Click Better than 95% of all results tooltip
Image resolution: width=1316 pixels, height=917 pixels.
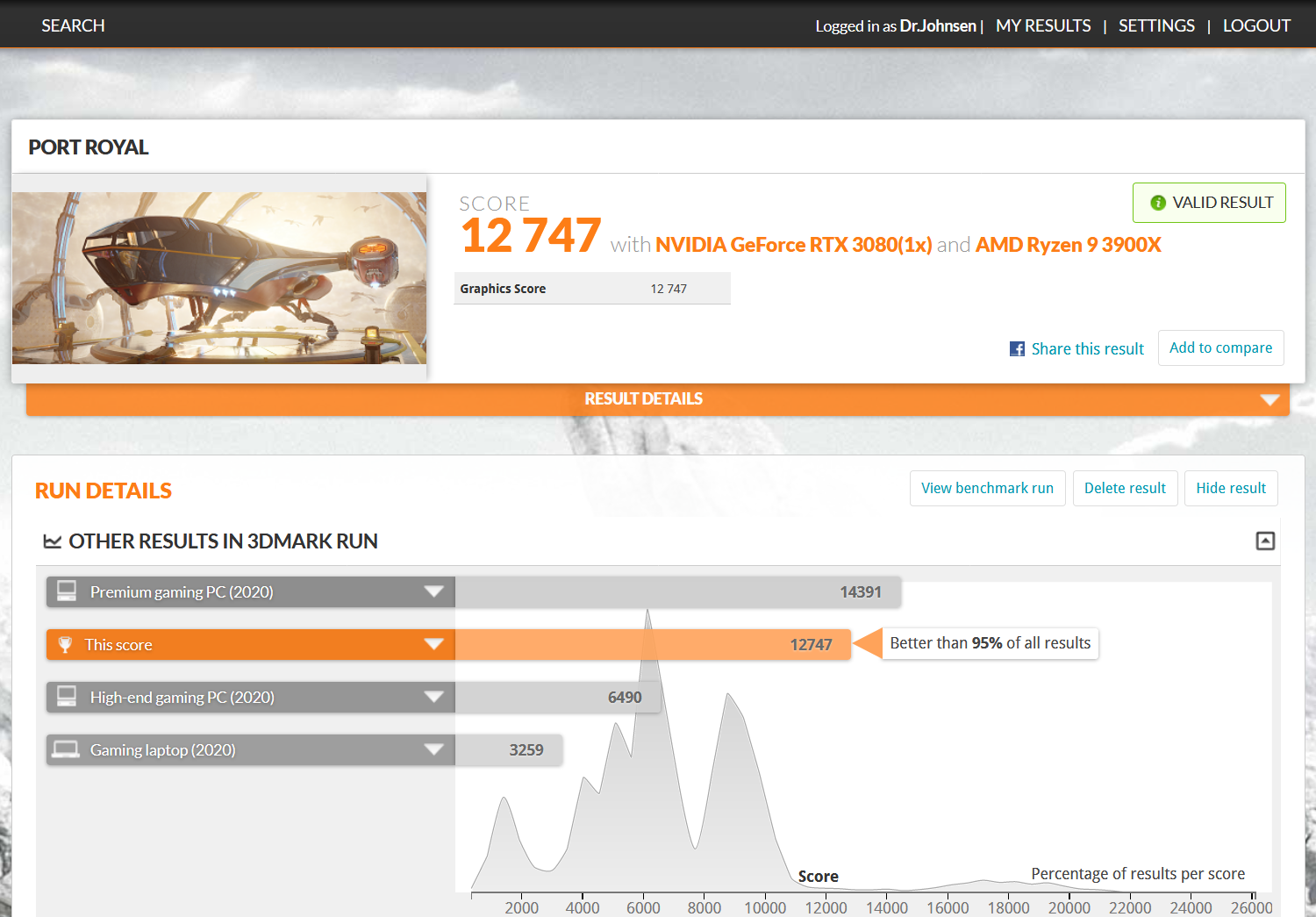click(x=990, y=643)
